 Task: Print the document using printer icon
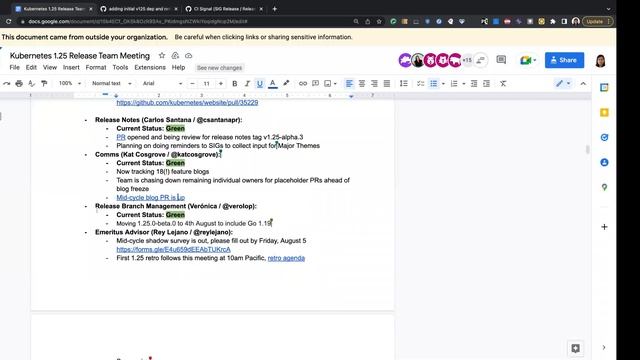coord(19,83)
